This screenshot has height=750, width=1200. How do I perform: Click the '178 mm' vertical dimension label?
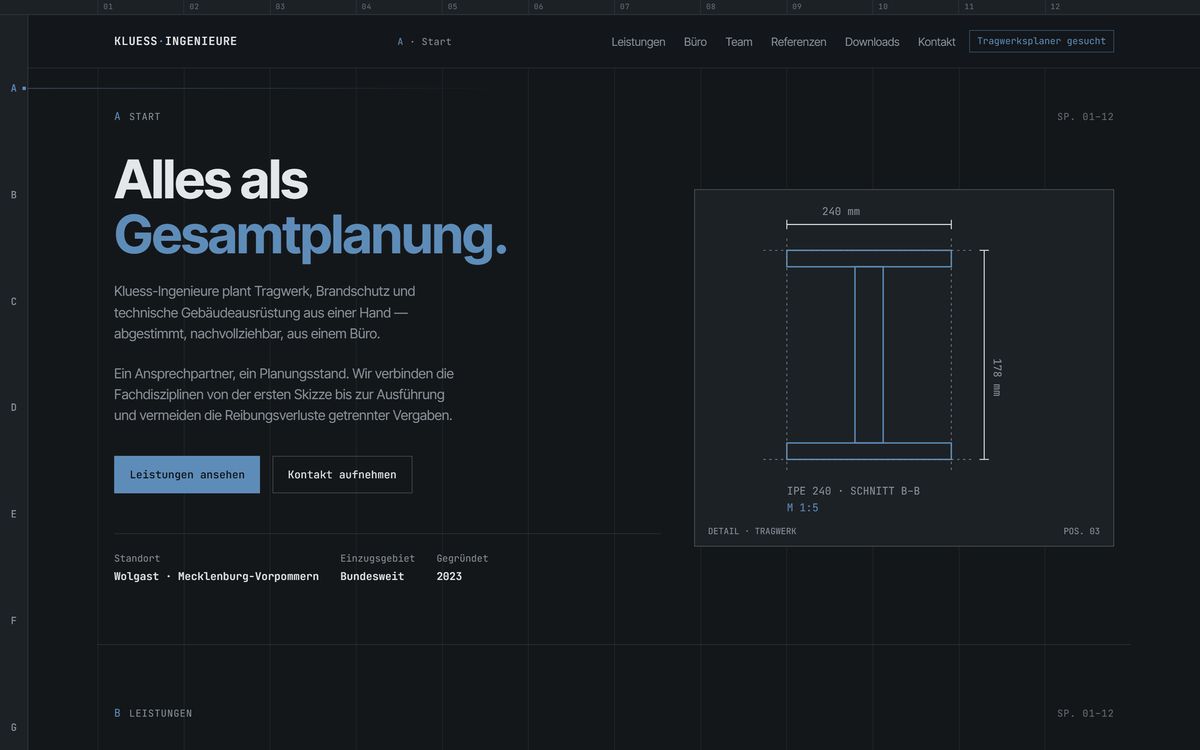tap(996, 377)
